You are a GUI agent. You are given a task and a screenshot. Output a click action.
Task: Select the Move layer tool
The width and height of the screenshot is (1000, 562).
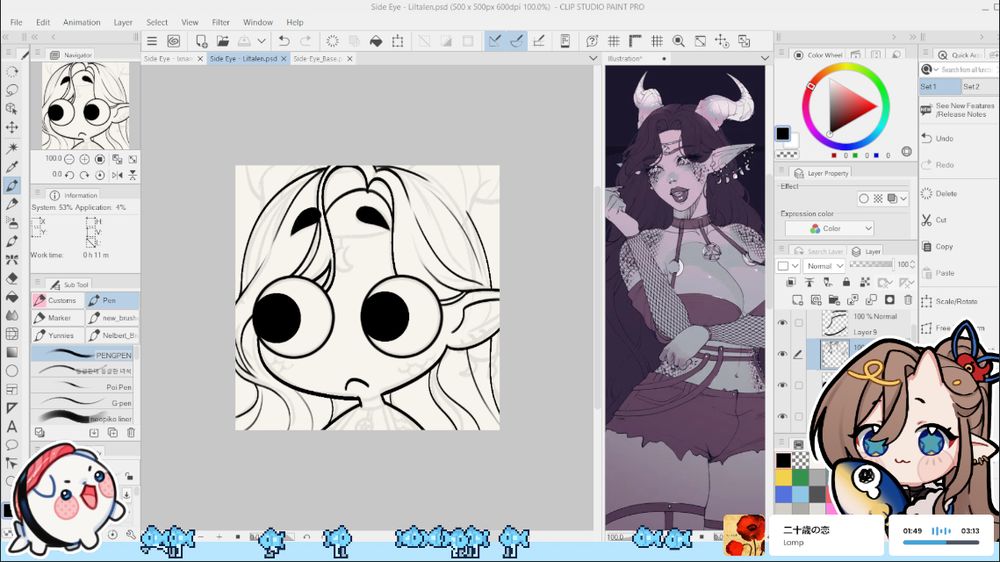pyautogui.click(x=11, y=127)
